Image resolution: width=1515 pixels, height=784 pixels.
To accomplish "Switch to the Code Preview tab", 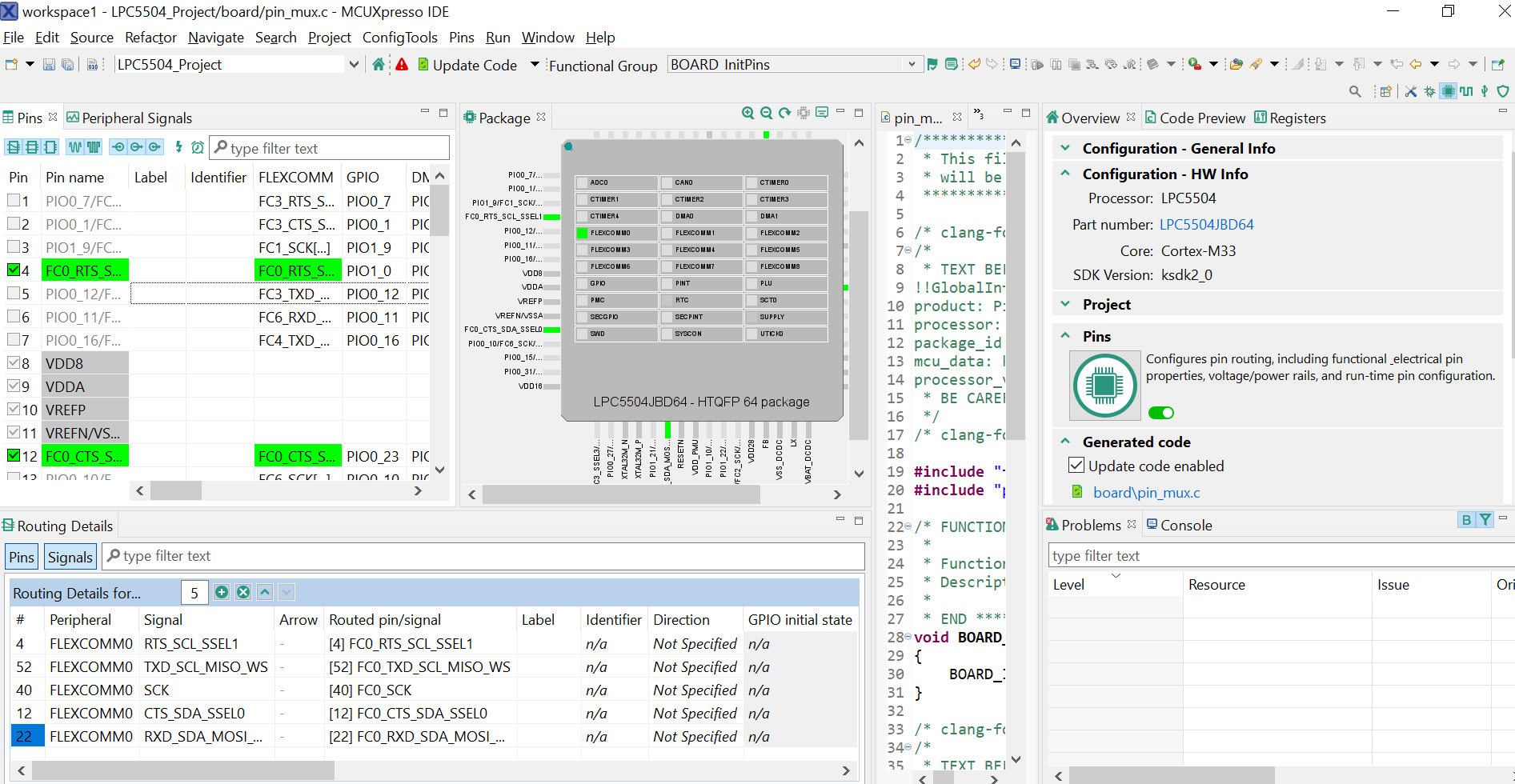I will (x=1196, y=118).
